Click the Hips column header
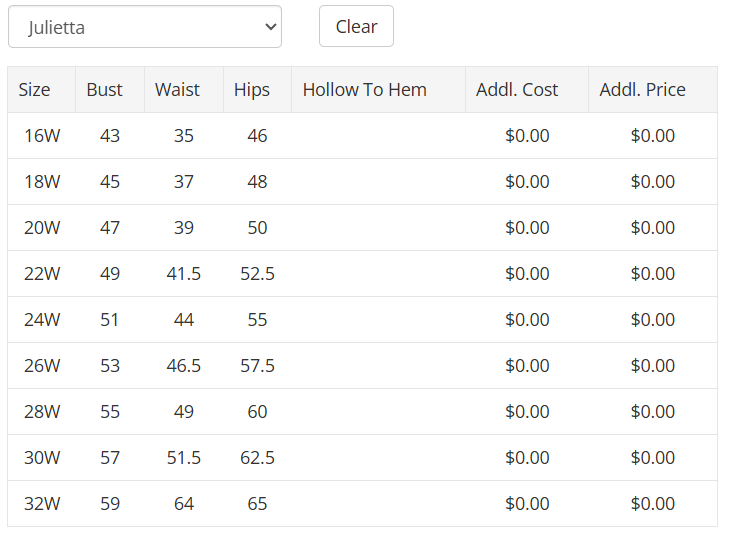Screen dimensions: 732x542 tap(252, 90)
